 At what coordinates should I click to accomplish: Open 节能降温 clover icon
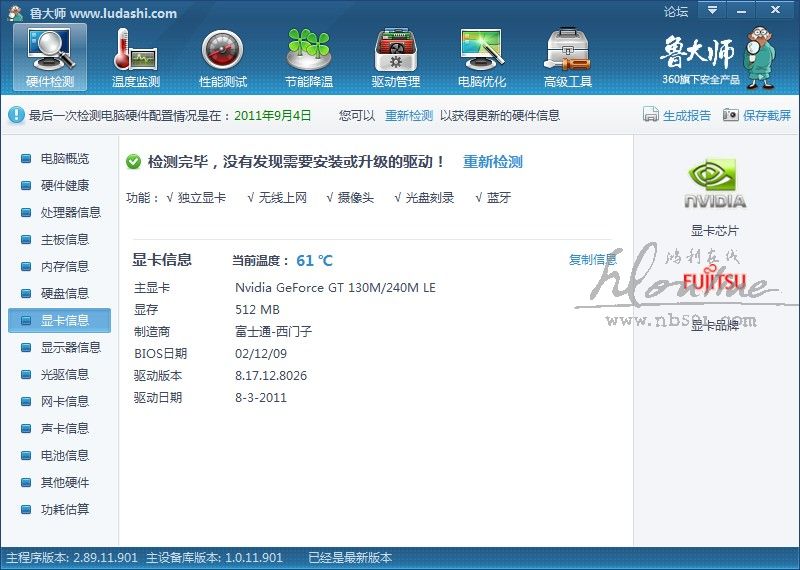click(309, 57)
